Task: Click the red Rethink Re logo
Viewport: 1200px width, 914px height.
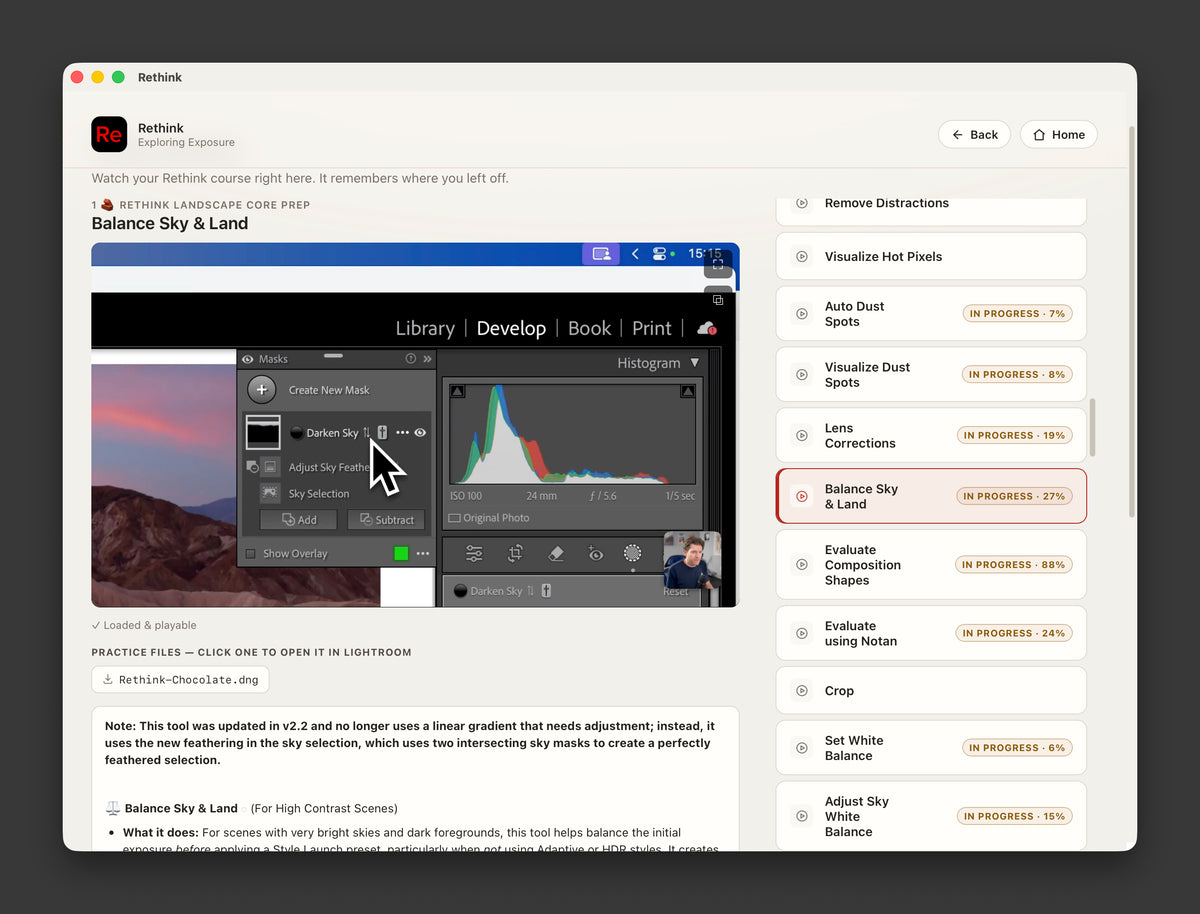Action: point(109,134)
